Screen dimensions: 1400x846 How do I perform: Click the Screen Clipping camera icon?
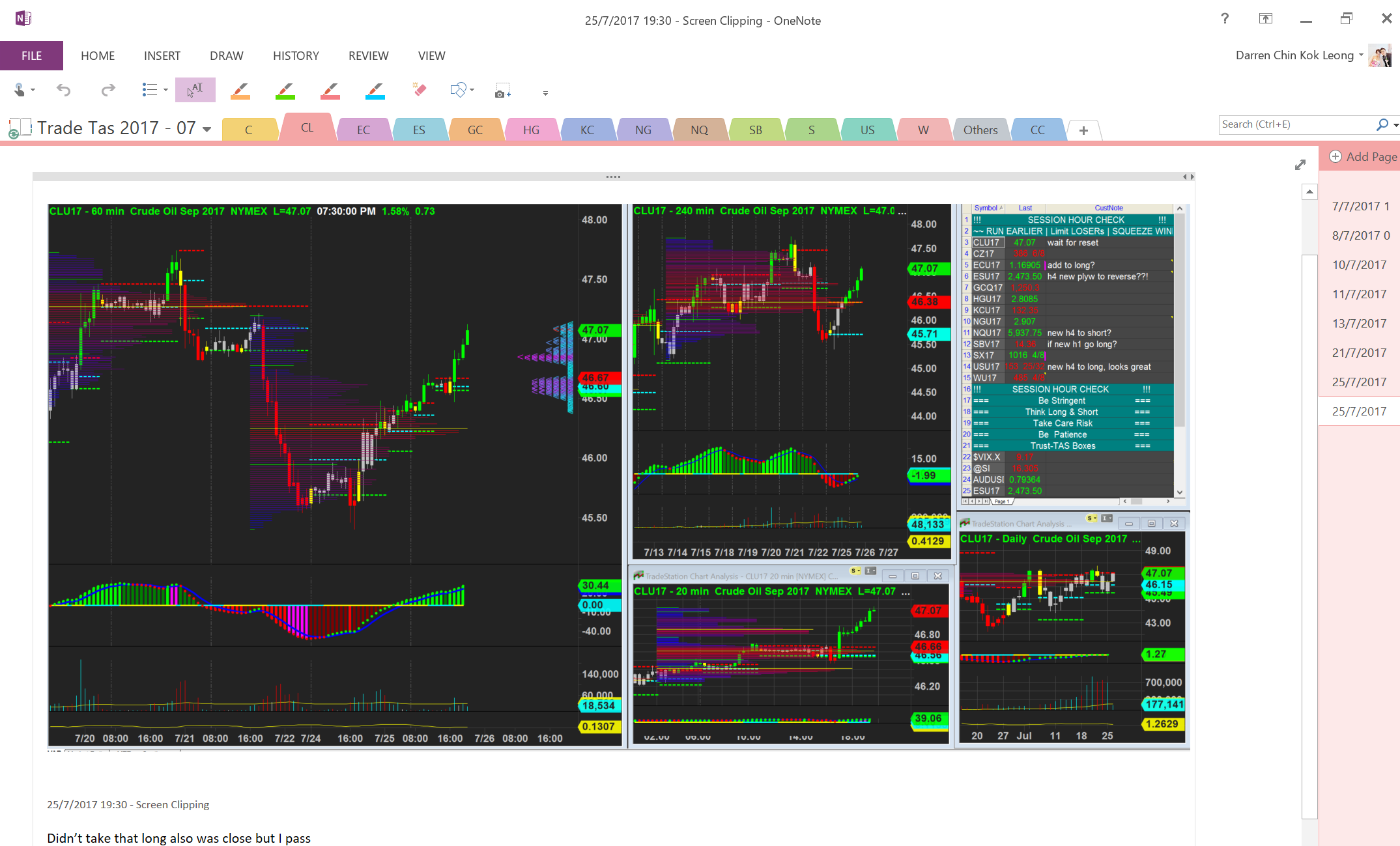point(503,90)
